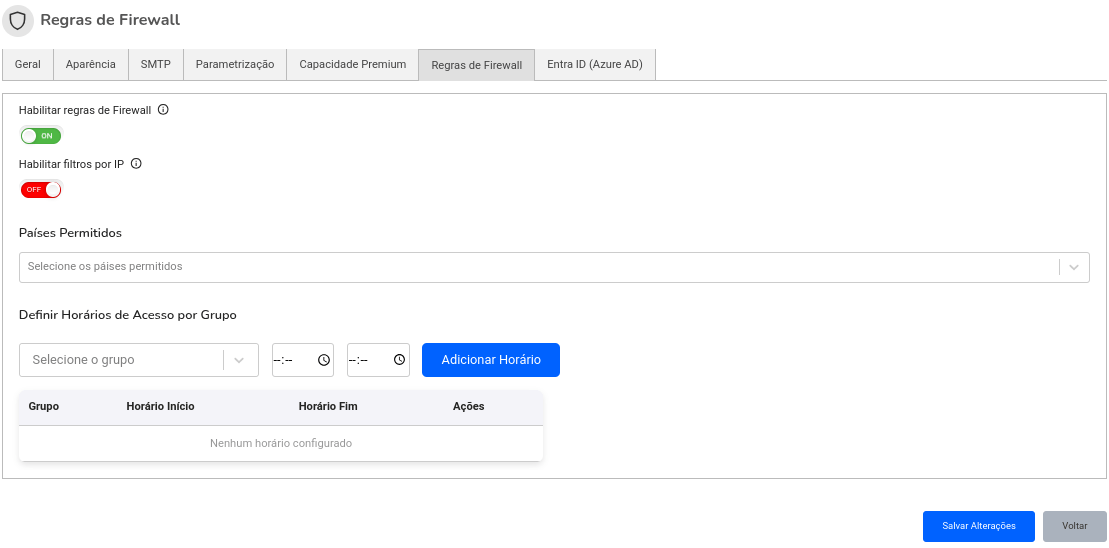1109x548 pixels.
Task: Click the Salvar Alterações button
Action: (978, 526)
